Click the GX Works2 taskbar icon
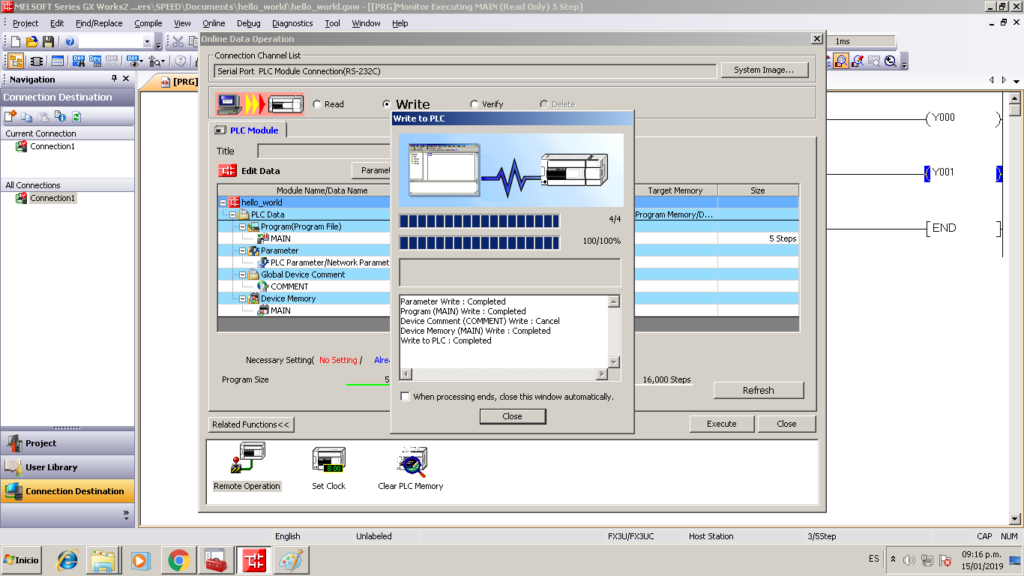 tap(254, 560)
